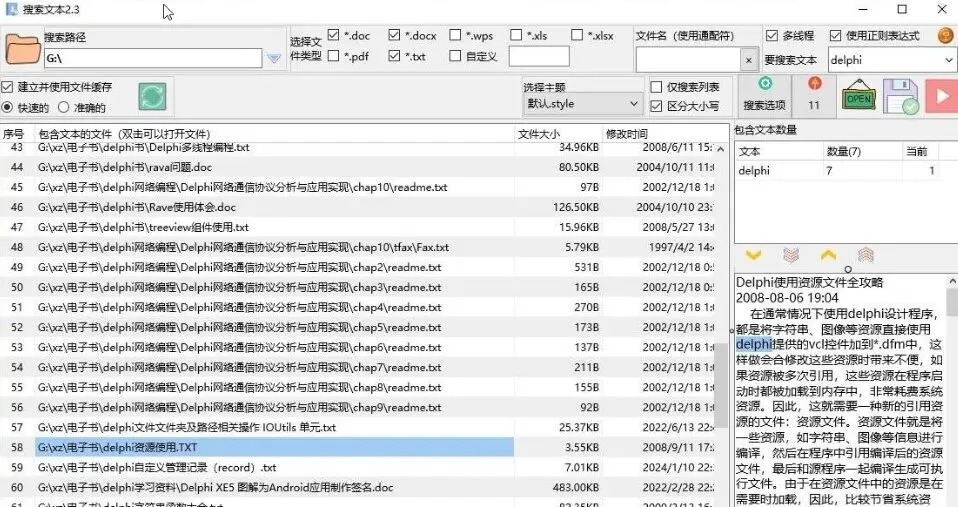Click the preview pane scroll-up arrow
This screenshot has width=958, height=507.
952,281
